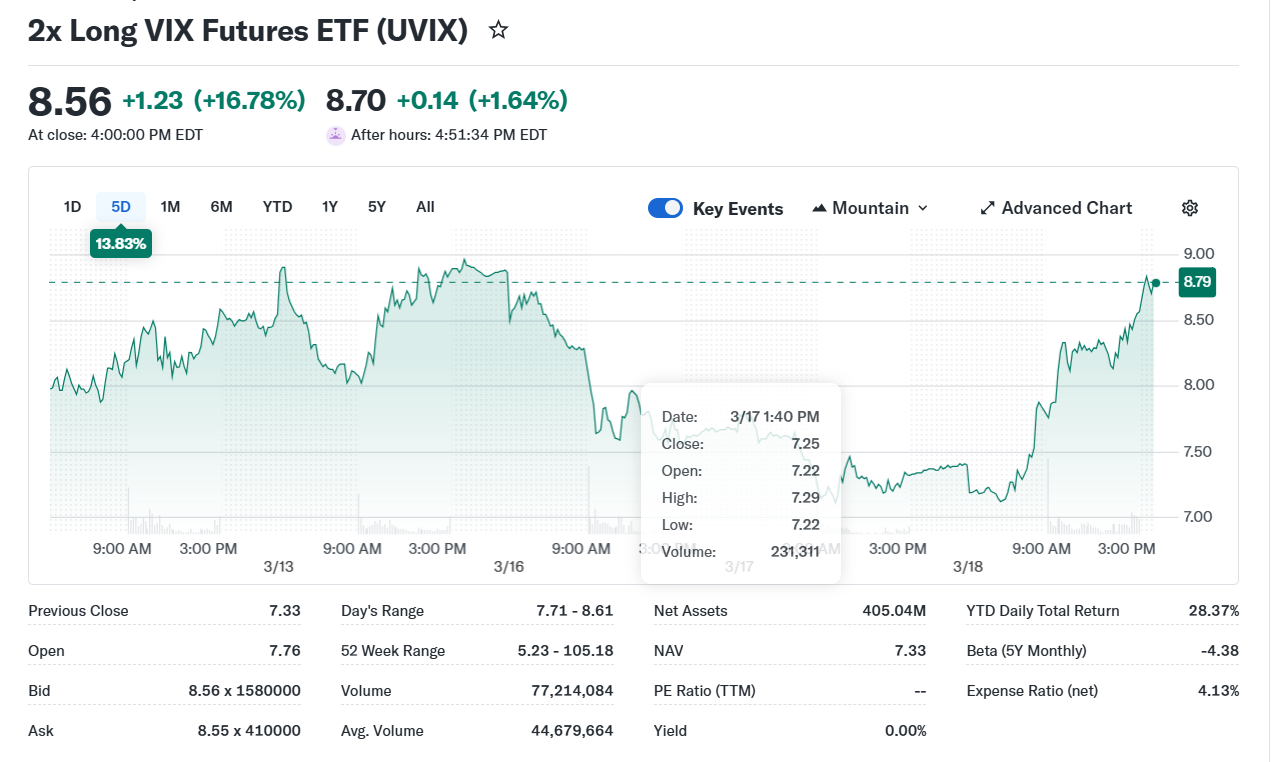The height and width of the screenshot is (762, 1275).
Task: Select the 1Y time range
Action: (329, 207)
